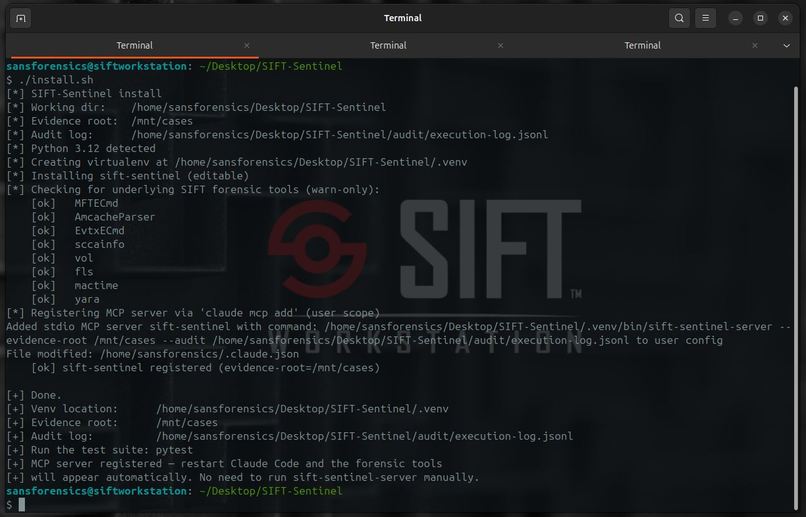The width and height of the screenshot is (806, 517).
Task: Click the '[+] Done.' line
Action: tap(34, 395)
